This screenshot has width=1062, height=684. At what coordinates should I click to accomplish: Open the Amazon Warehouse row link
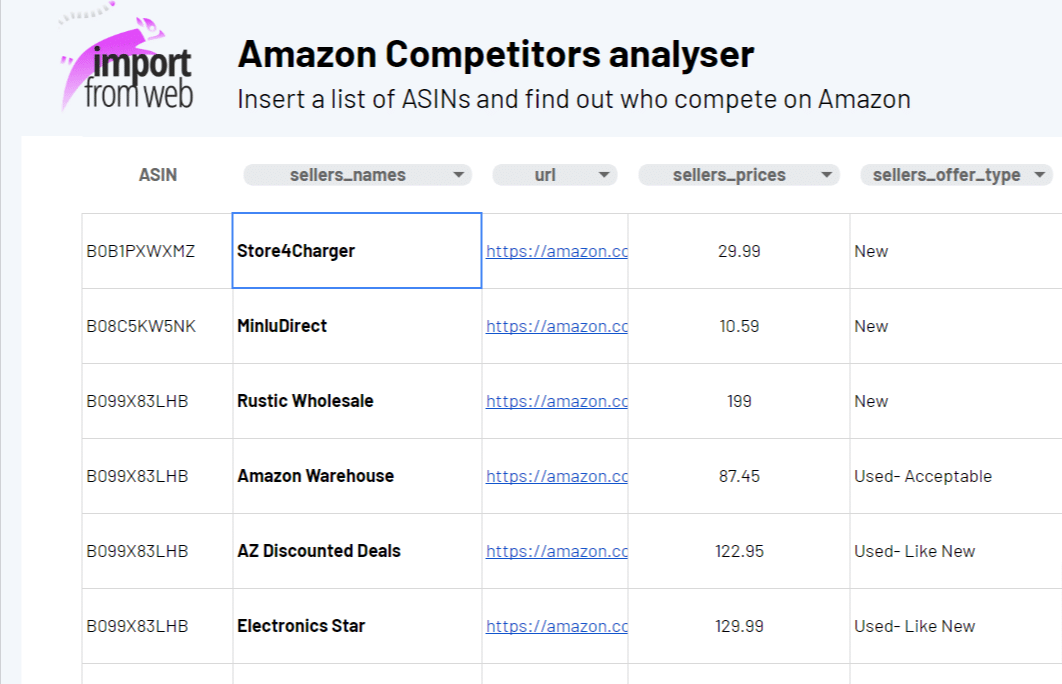(x=557, y=477)
